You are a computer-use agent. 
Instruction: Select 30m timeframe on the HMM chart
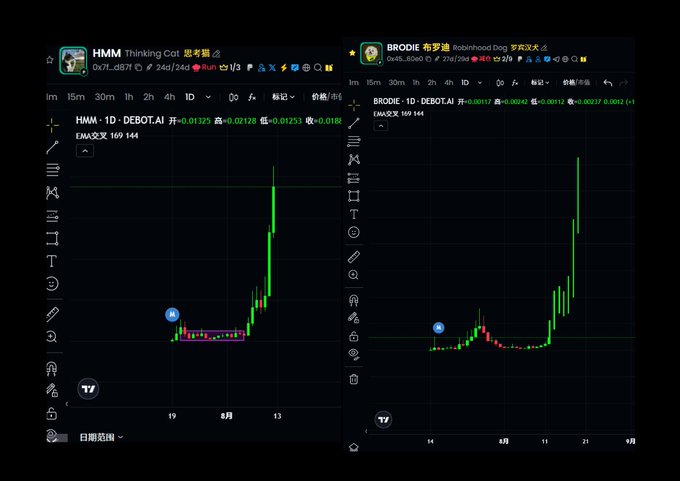pyautogui.click(x=105, y=97)
